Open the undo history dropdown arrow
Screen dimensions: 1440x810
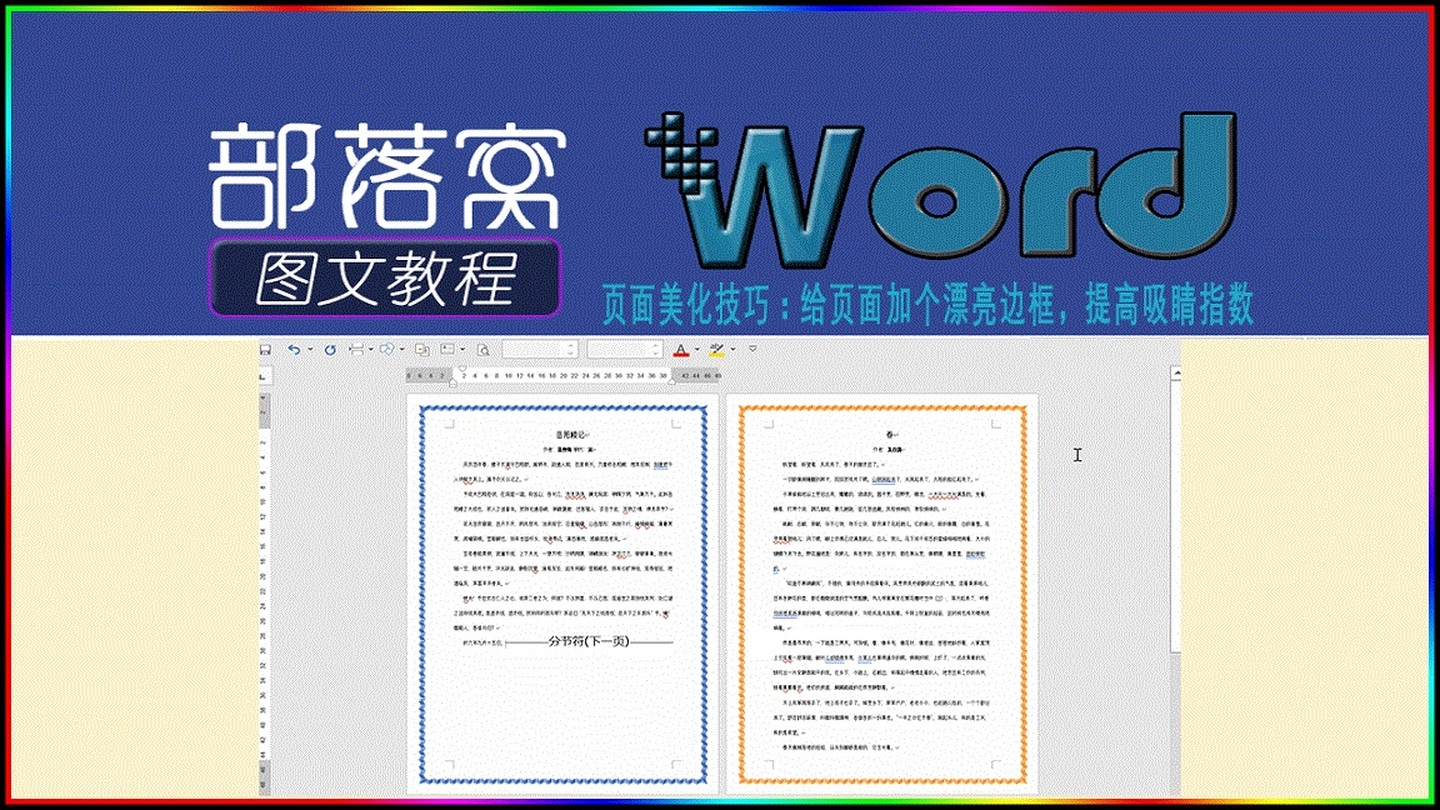tap(310, 350)
